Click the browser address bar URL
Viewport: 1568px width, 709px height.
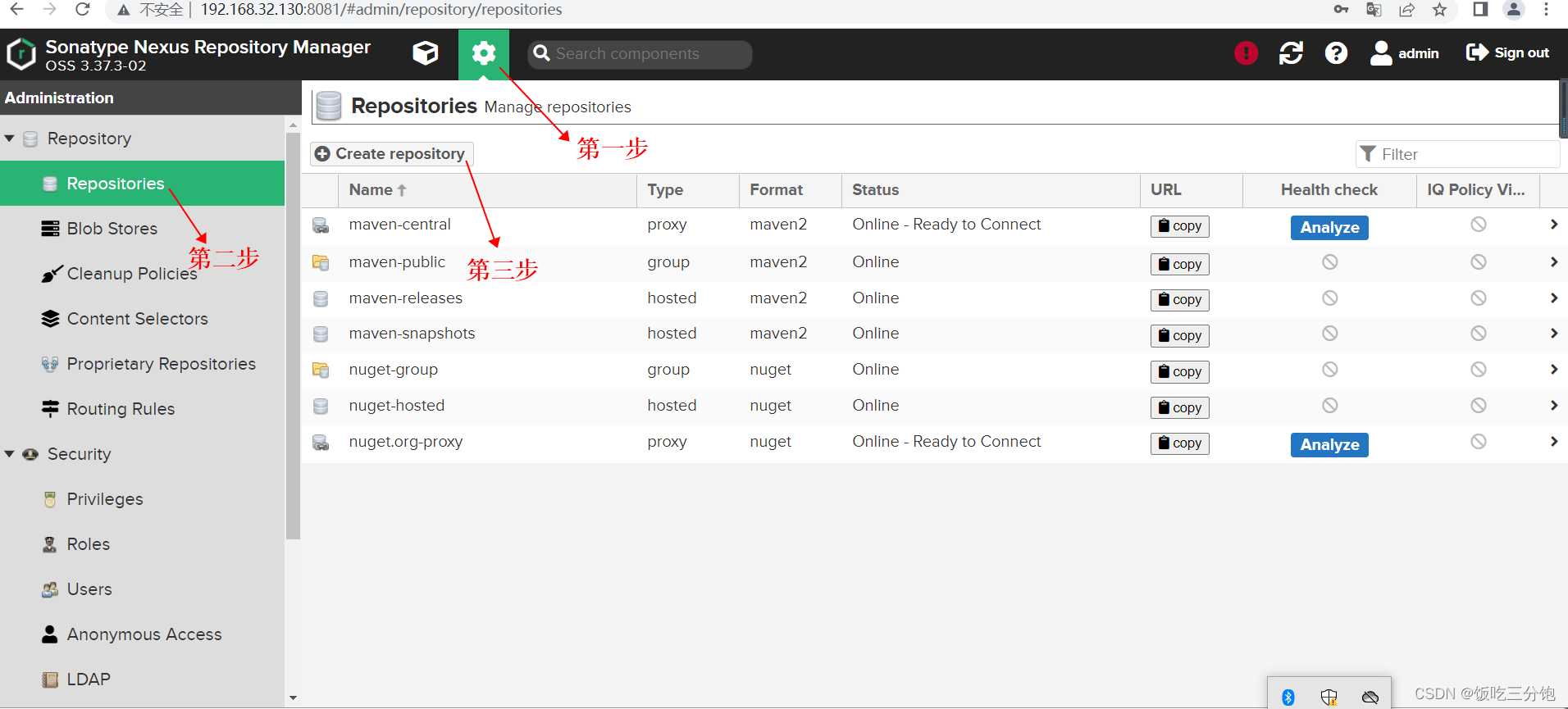(x=381, y=10)
